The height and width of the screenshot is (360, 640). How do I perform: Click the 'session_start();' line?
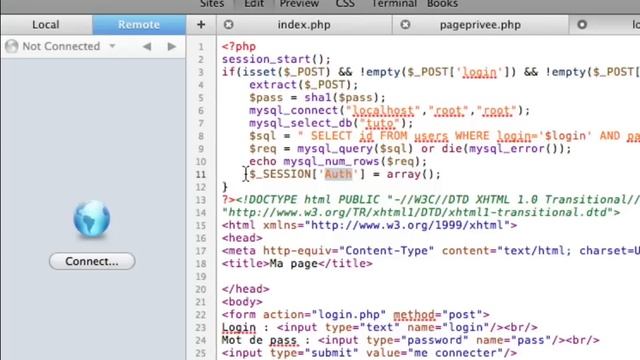click(x=276, y=60)
